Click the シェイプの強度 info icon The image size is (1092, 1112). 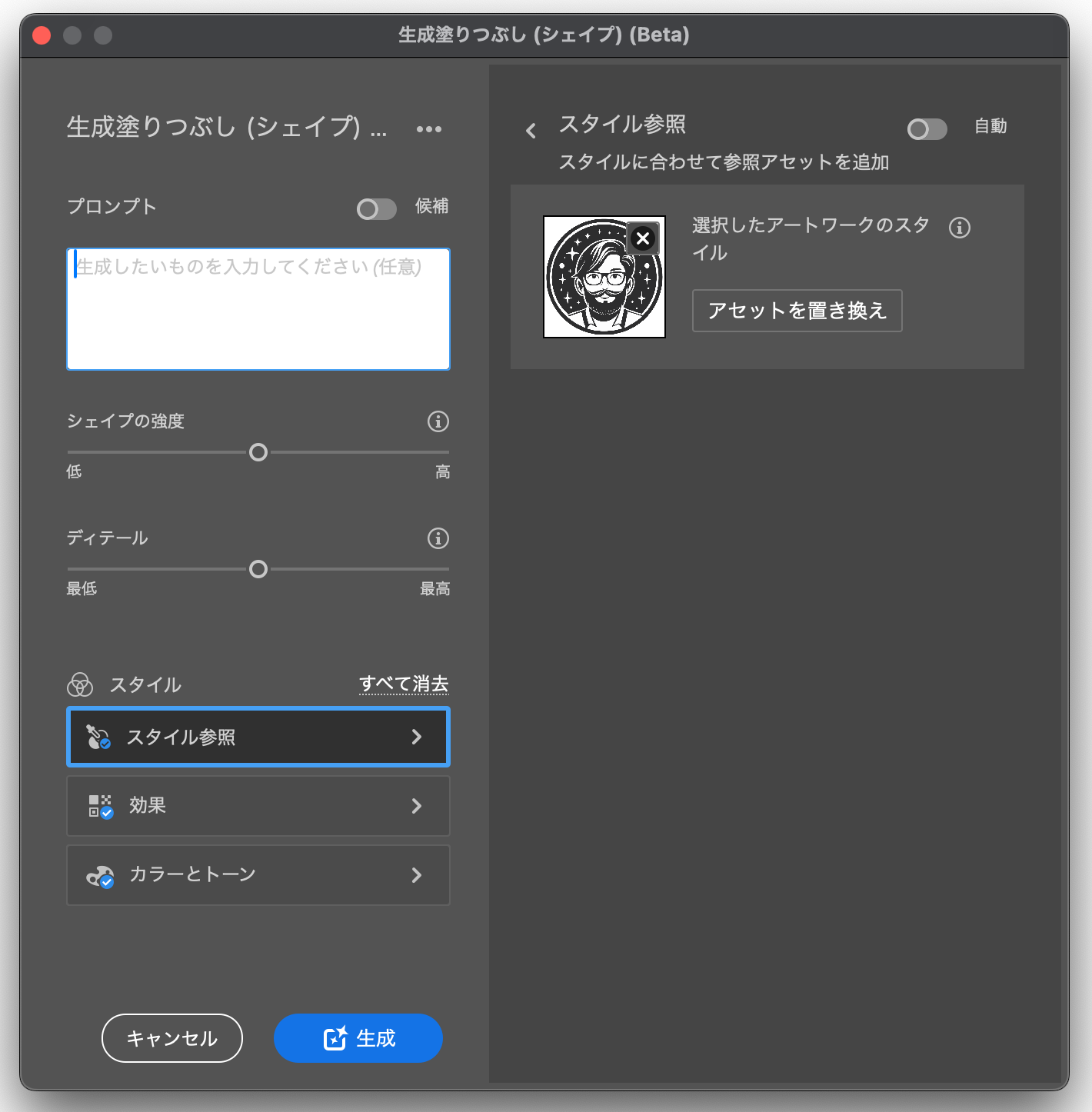438,421
